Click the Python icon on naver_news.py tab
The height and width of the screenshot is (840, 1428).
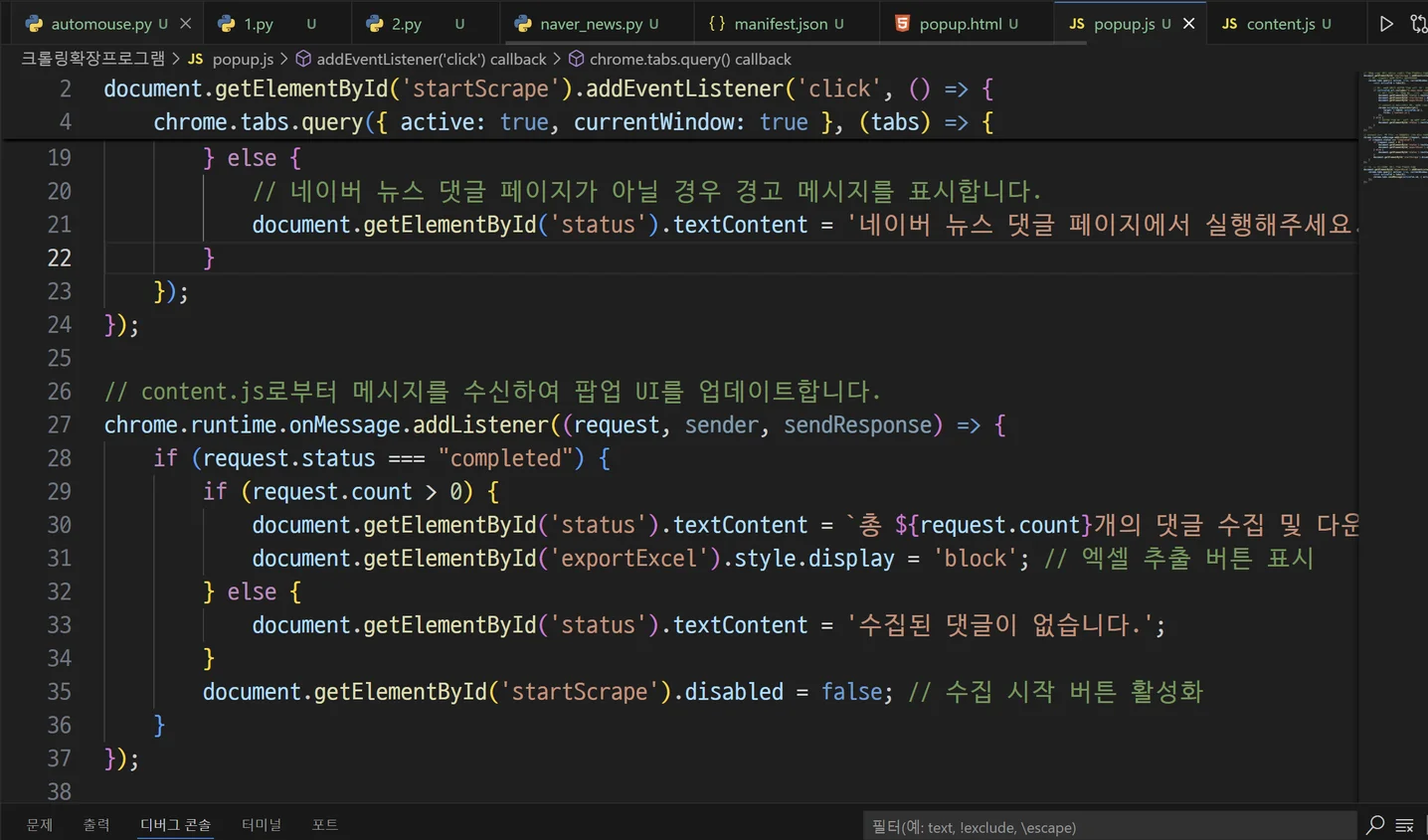pyautogui.click(x=523, y=23)
